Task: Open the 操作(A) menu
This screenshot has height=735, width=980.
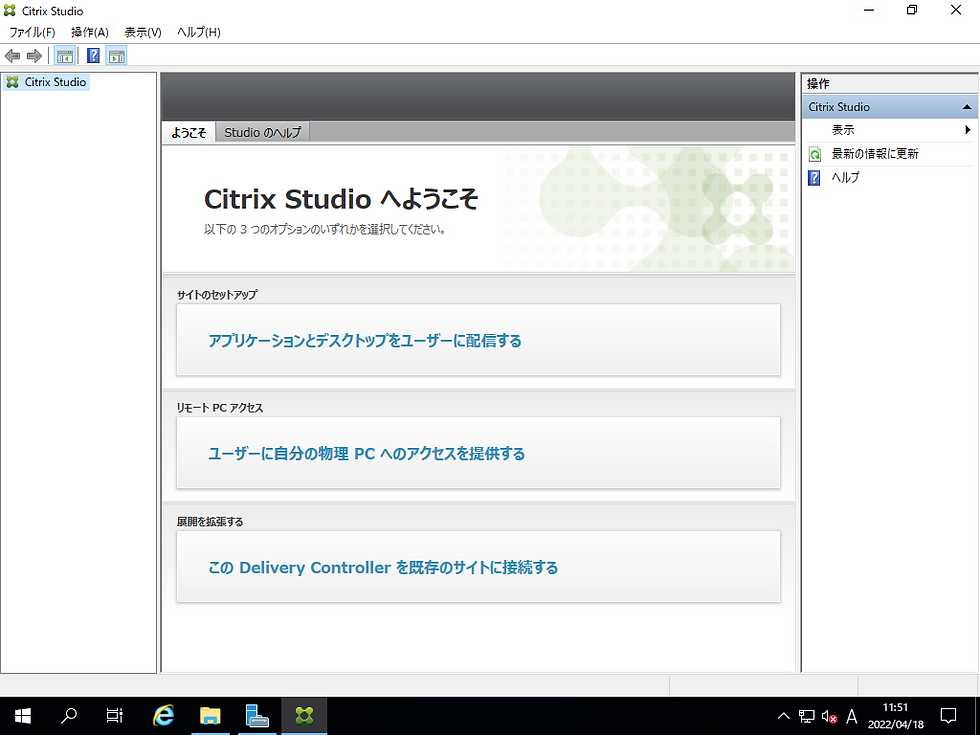Action: pyautogui.click(x=90, y=32)
